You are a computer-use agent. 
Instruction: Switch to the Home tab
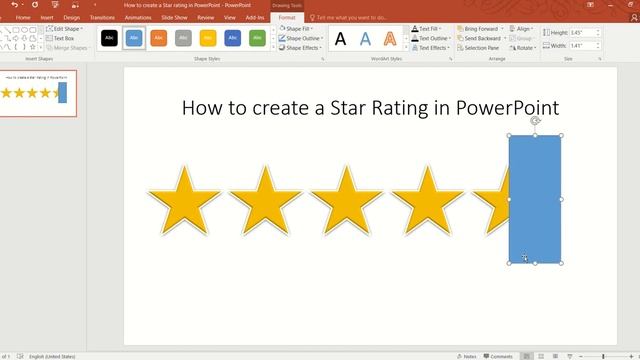coord(23,18)
